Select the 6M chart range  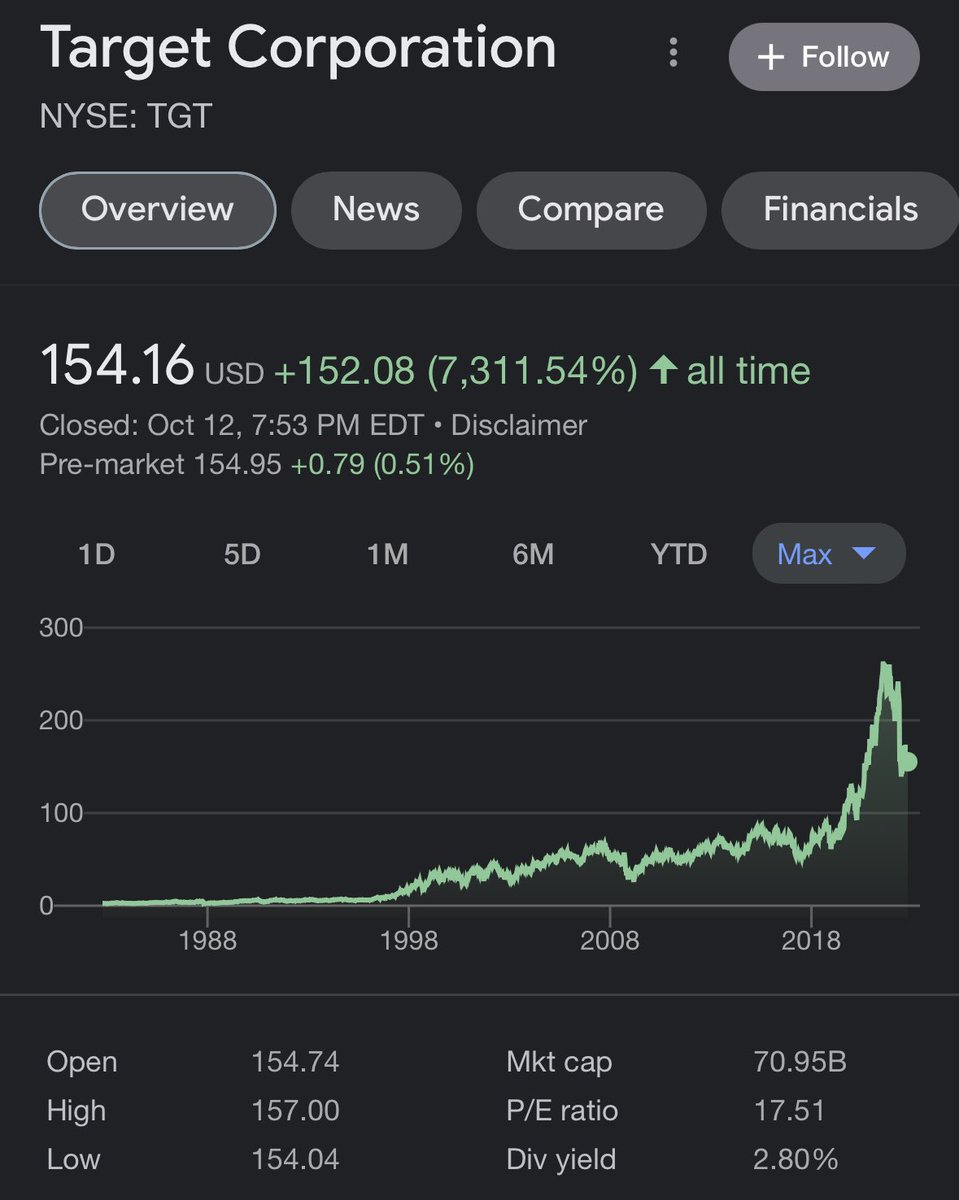tap(533, 554)
